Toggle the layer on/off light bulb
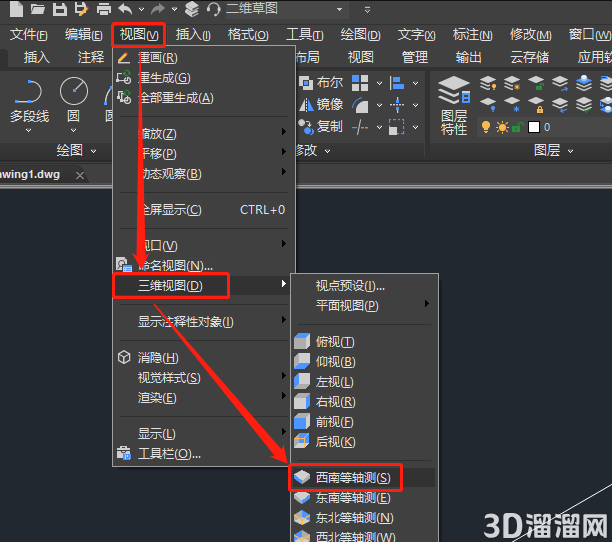This screenshot has width=612, height=542. (486, 127)
